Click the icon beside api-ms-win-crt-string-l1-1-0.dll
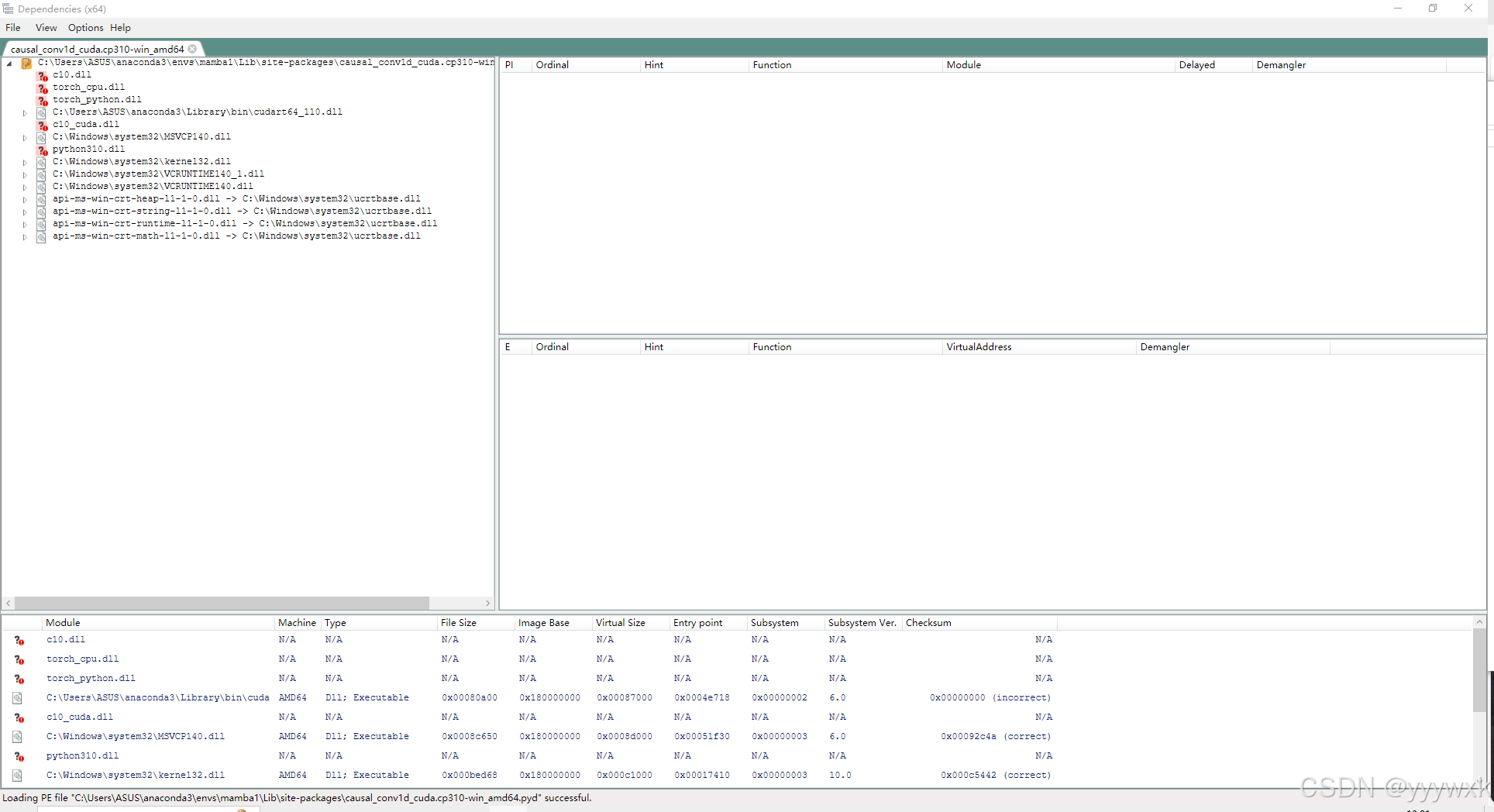Viewport: 1494px width, 812px height. pyautogui.click(x=42, y=212)
